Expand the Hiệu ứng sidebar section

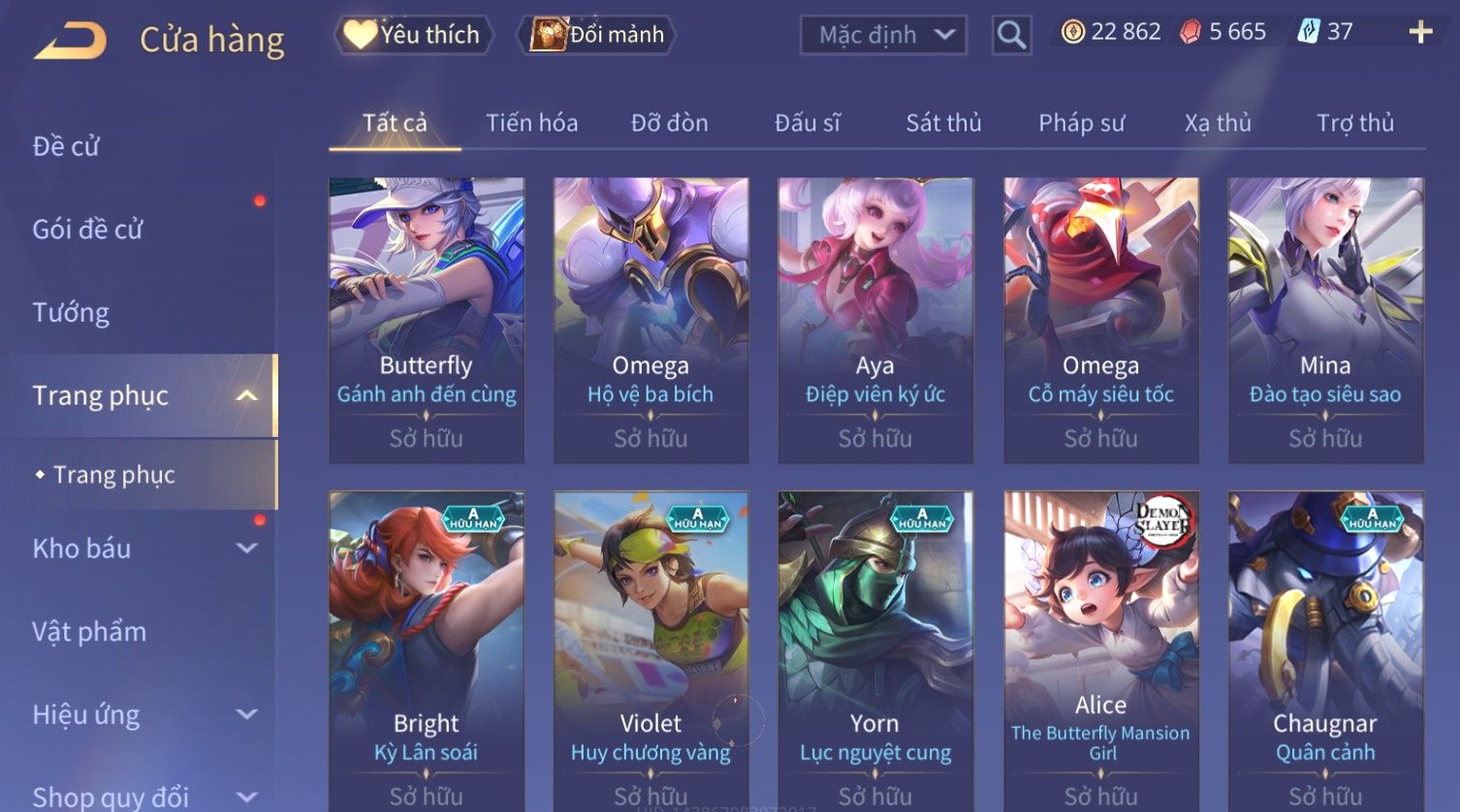point(247,715)
